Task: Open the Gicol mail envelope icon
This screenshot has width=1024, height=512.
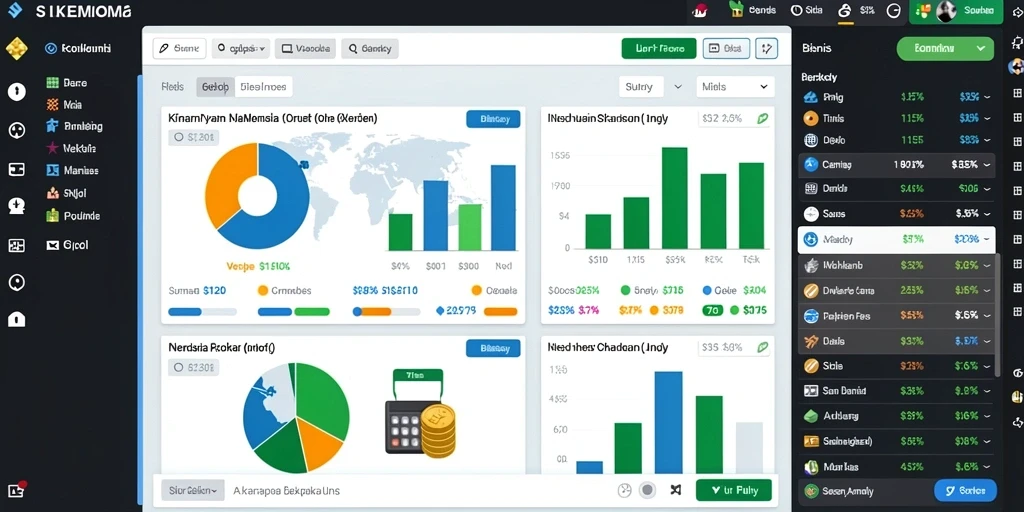Action: [53, 246]
